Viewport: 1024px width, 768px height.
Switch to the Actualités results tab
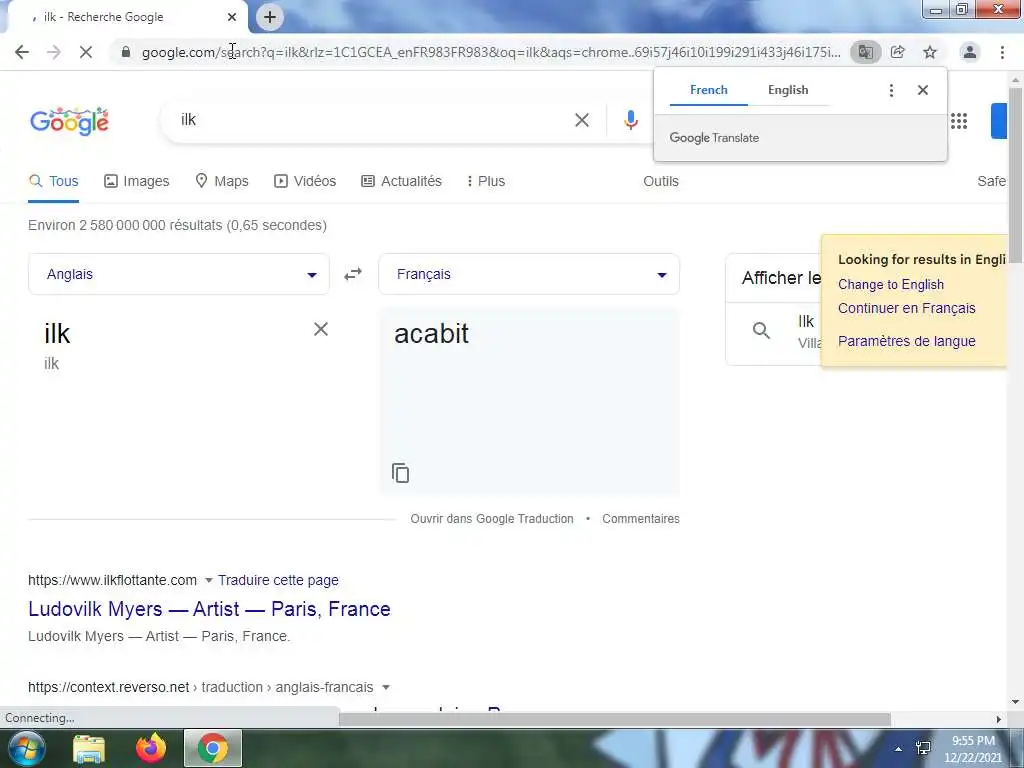(402, 182)
